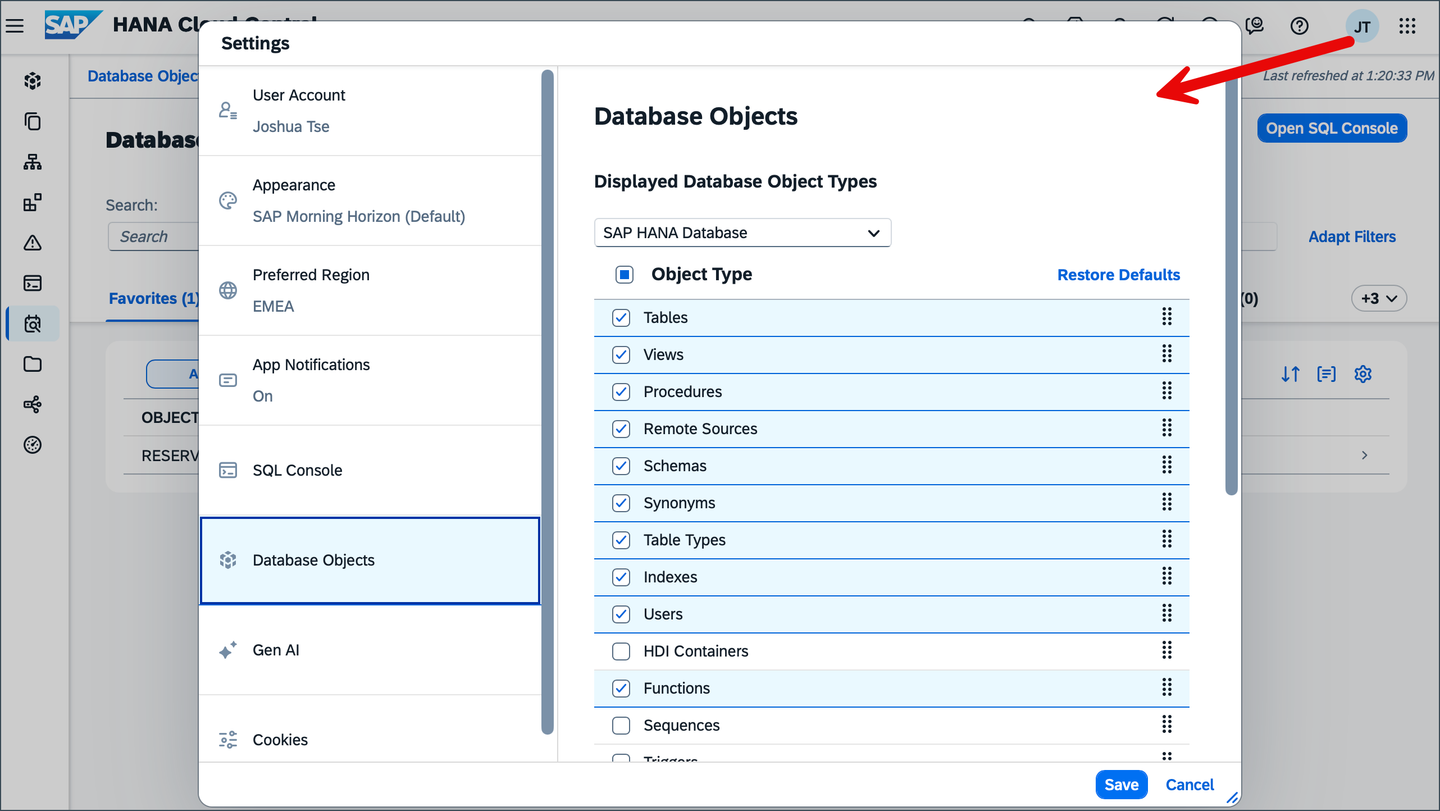Open the help question mark icon
Viewport: 1440px width, 811px height.
[1300, 26]
